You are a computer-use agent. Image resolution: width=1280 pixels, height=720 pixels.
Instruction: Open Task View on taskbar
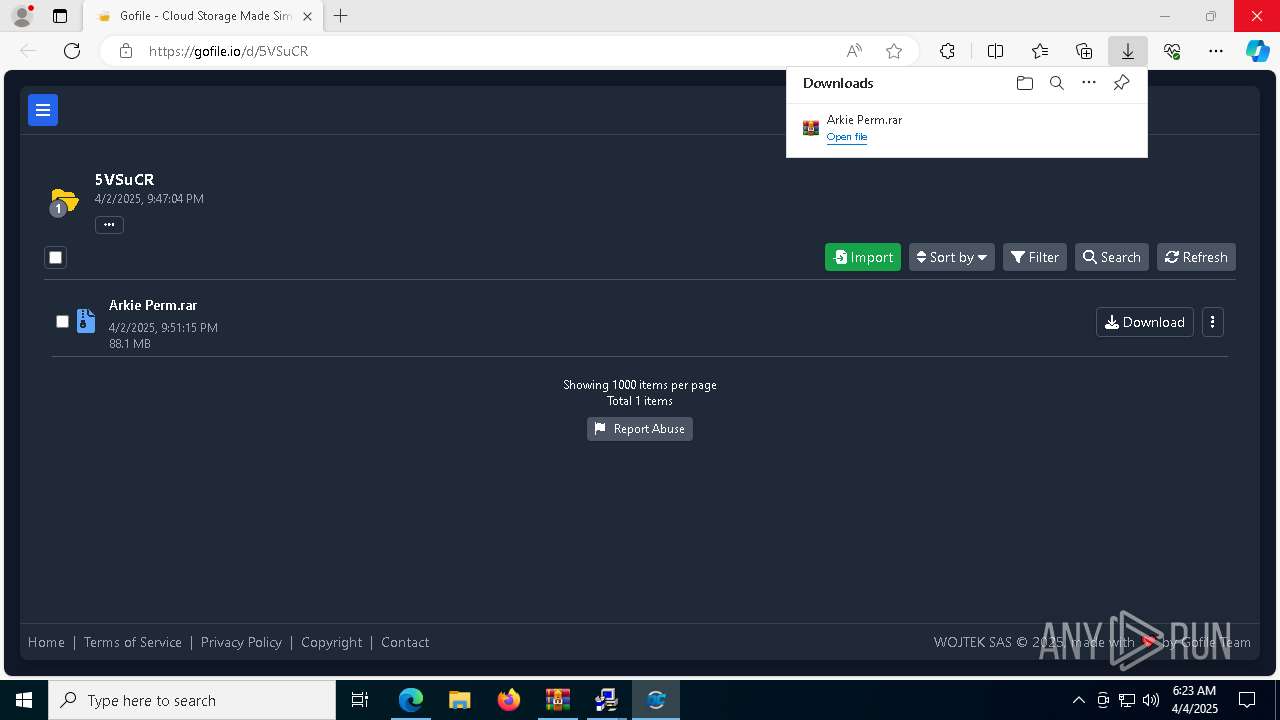coord(360,700)
